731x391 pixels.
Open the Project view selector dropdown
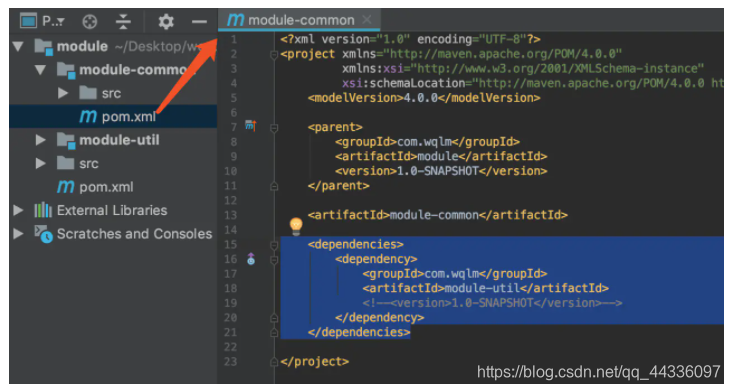(42, 21)
